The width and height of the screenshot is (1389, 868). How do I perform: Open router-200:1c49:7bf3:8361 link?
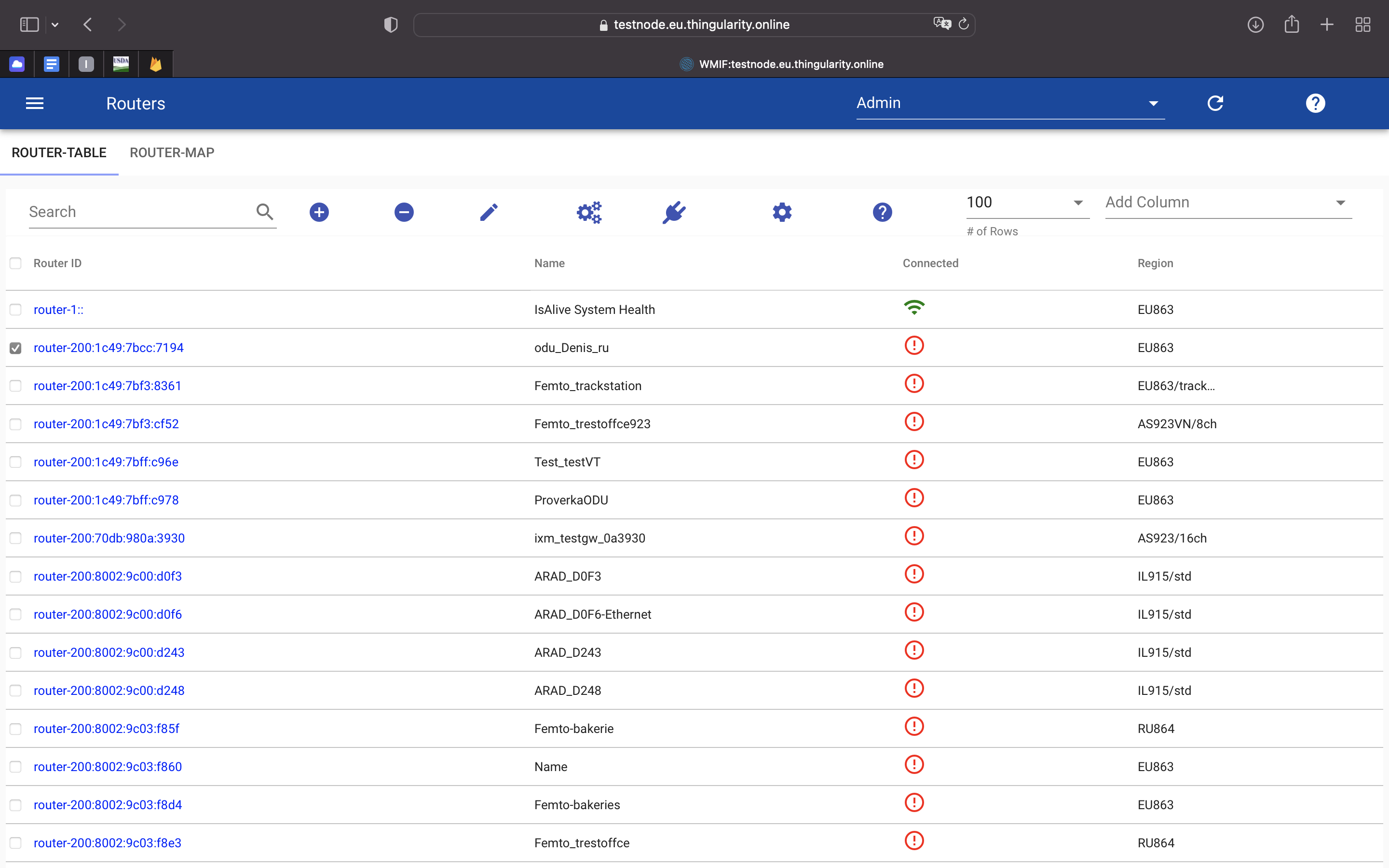tap(108, 386)
